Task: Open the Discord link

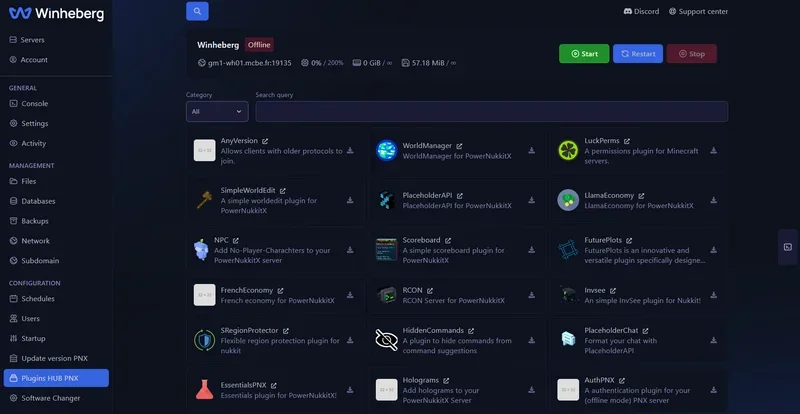Action: click(x=641, y=11)
